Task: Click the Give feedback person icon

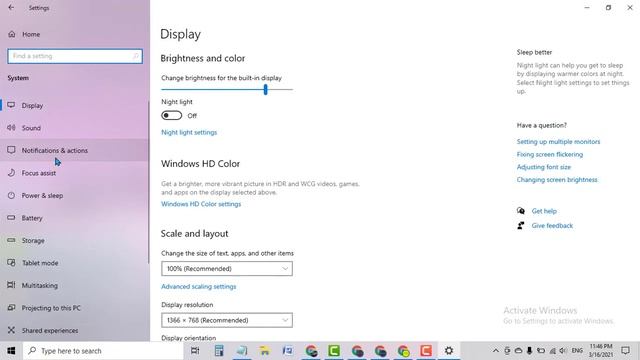Action: [521, 225]
